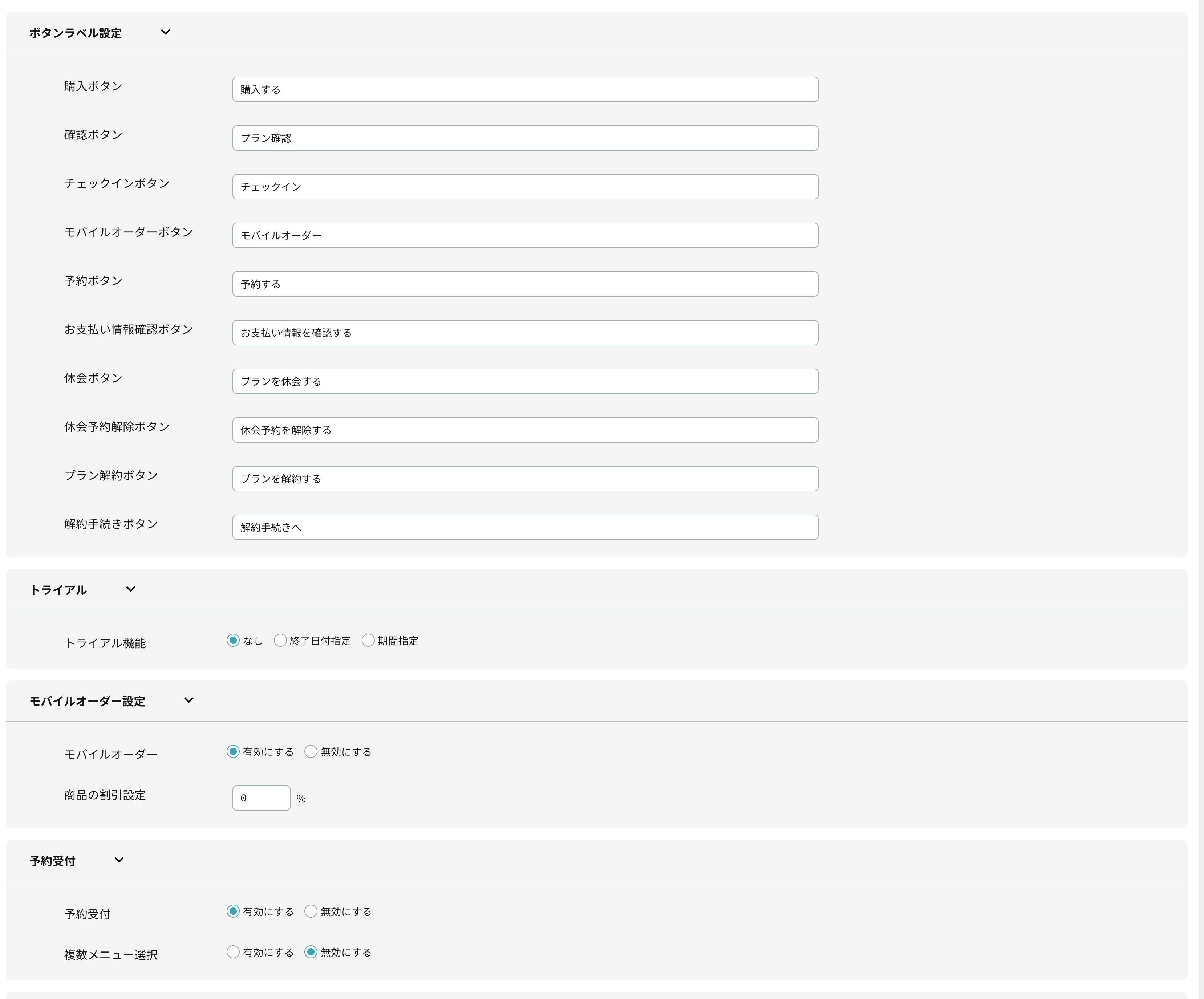Image resolution: width=1204 pixels, height=999 pixels.
Task: Select 期間指定 trial option
Action: 368,640
